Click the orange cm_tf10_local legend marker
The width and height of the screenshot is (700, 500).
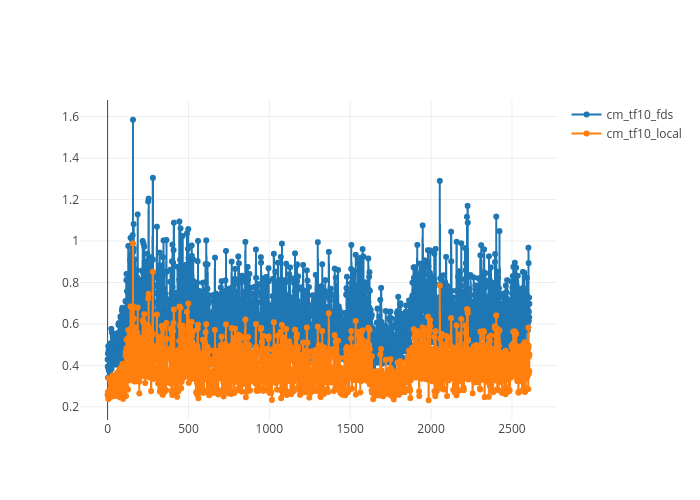[587, 133]
